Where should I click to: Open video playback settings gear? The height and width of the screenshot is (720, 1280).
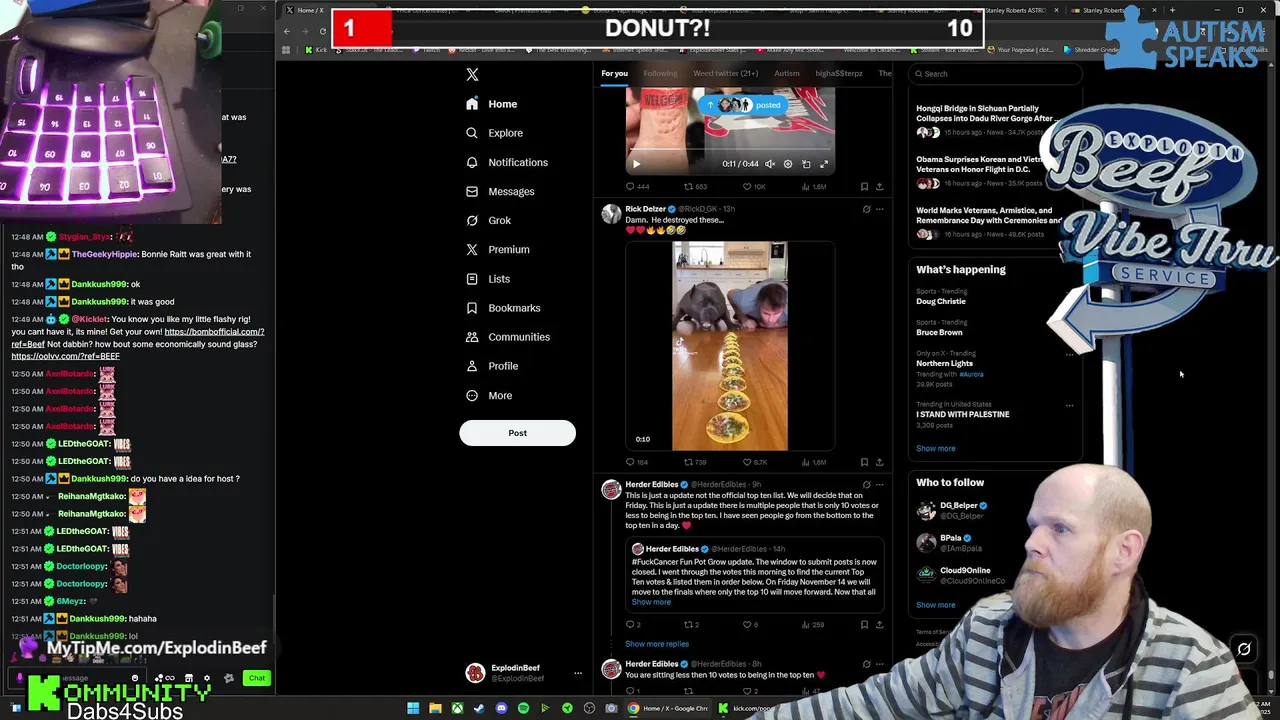click(788, 164)
